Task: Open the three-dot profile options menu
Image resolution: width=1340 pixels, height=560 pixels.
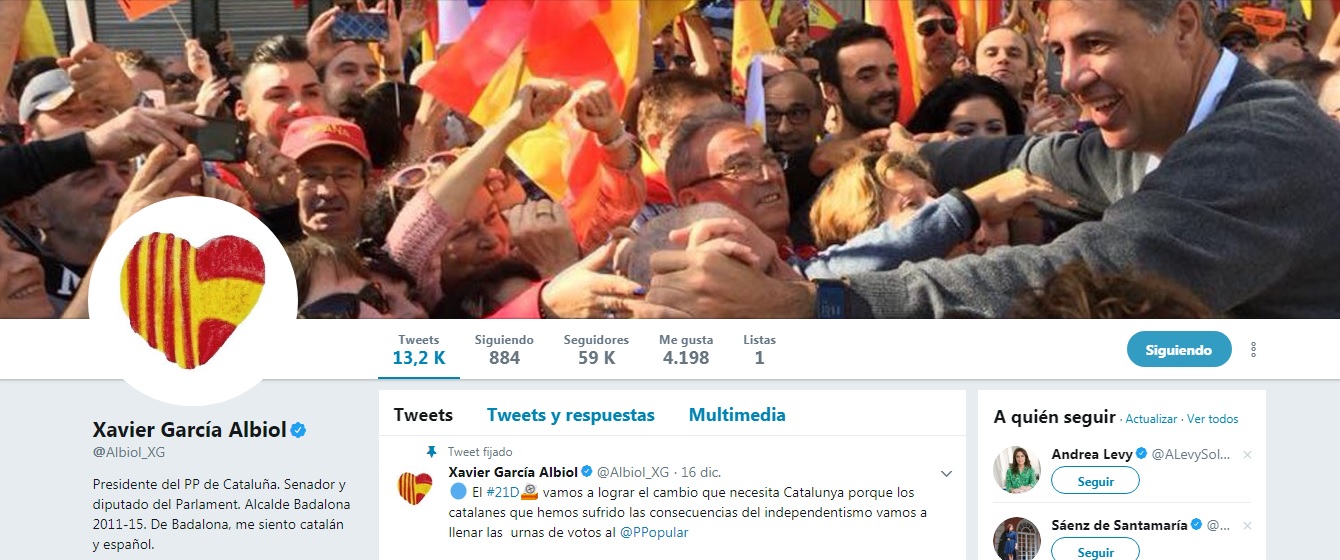Action: (x=1253, y=350)
